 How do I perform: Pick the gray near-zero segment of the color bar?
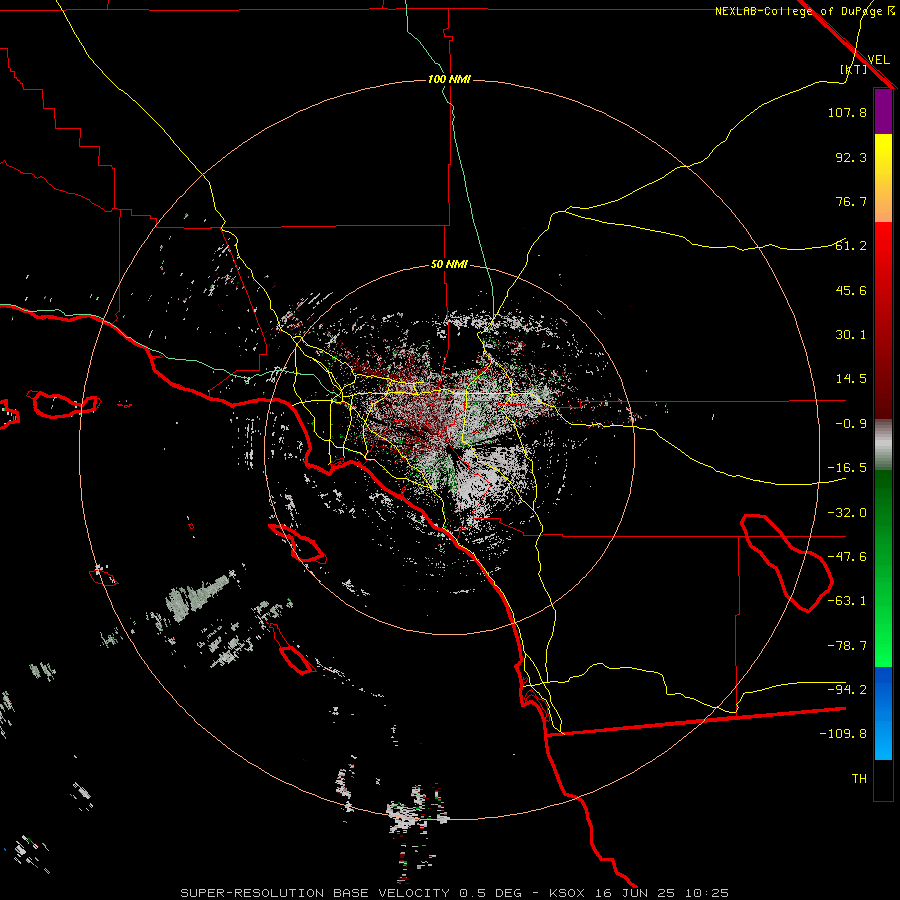(x=883, y=445)
